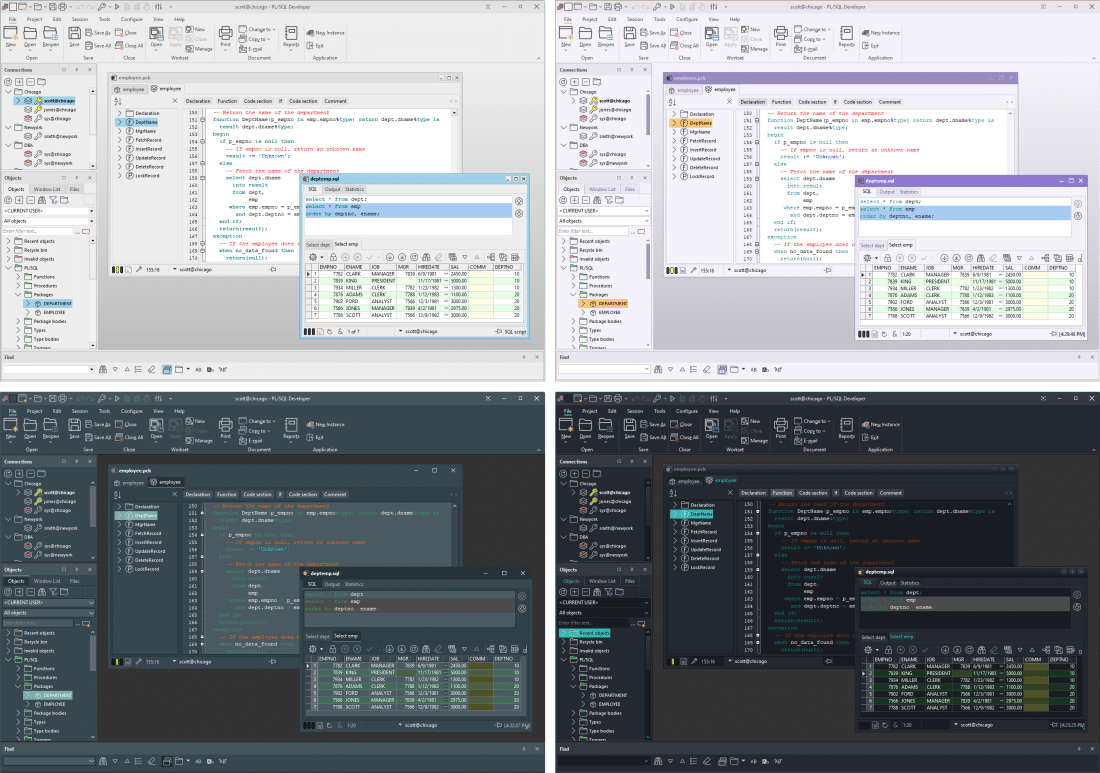This screenshot has width=1100, height=773.
Task: Open the Find text dropdown arrow in teal window
Action: (x=91, y=761)
